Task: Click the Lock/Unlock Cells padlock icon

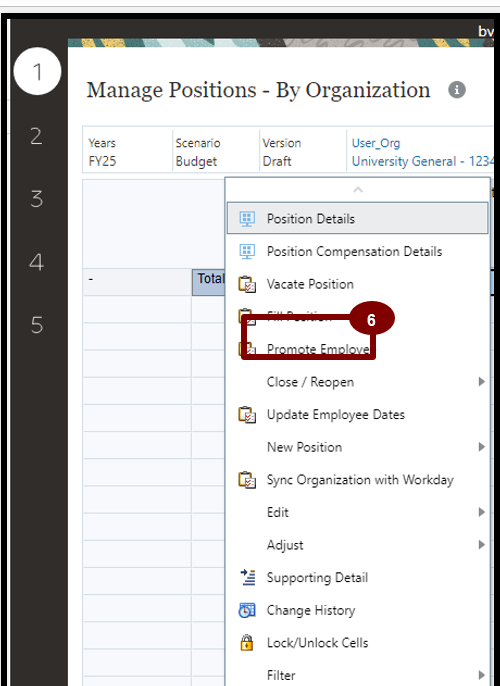Action: [247, 643]
